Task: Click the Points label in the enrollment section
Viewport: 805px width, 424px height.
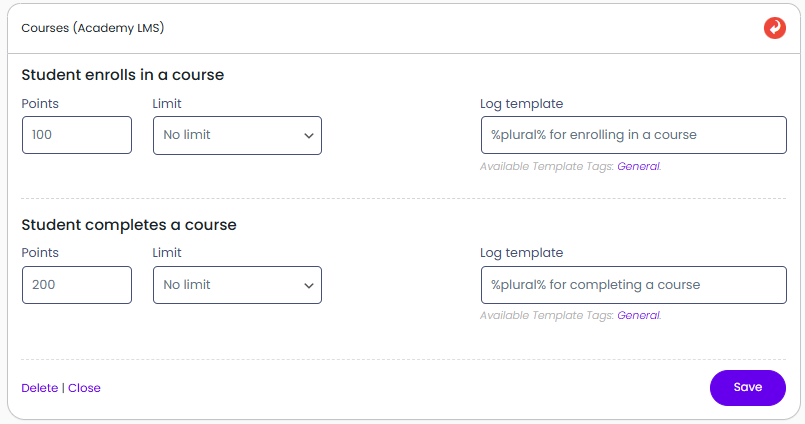Action: coord(40,104)
